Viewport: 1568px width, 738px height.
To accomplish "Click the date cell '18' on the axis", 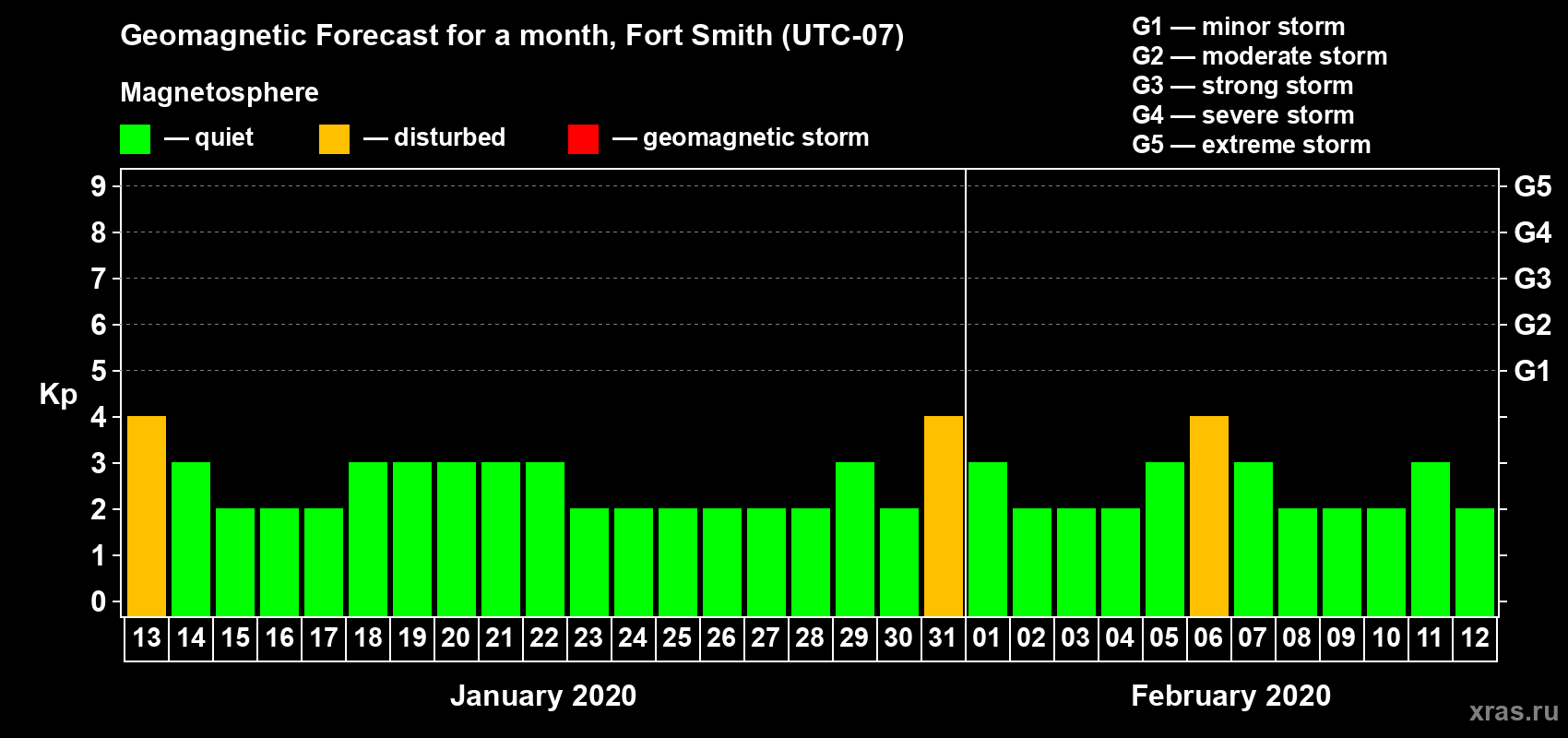I will tap(368, 638).
